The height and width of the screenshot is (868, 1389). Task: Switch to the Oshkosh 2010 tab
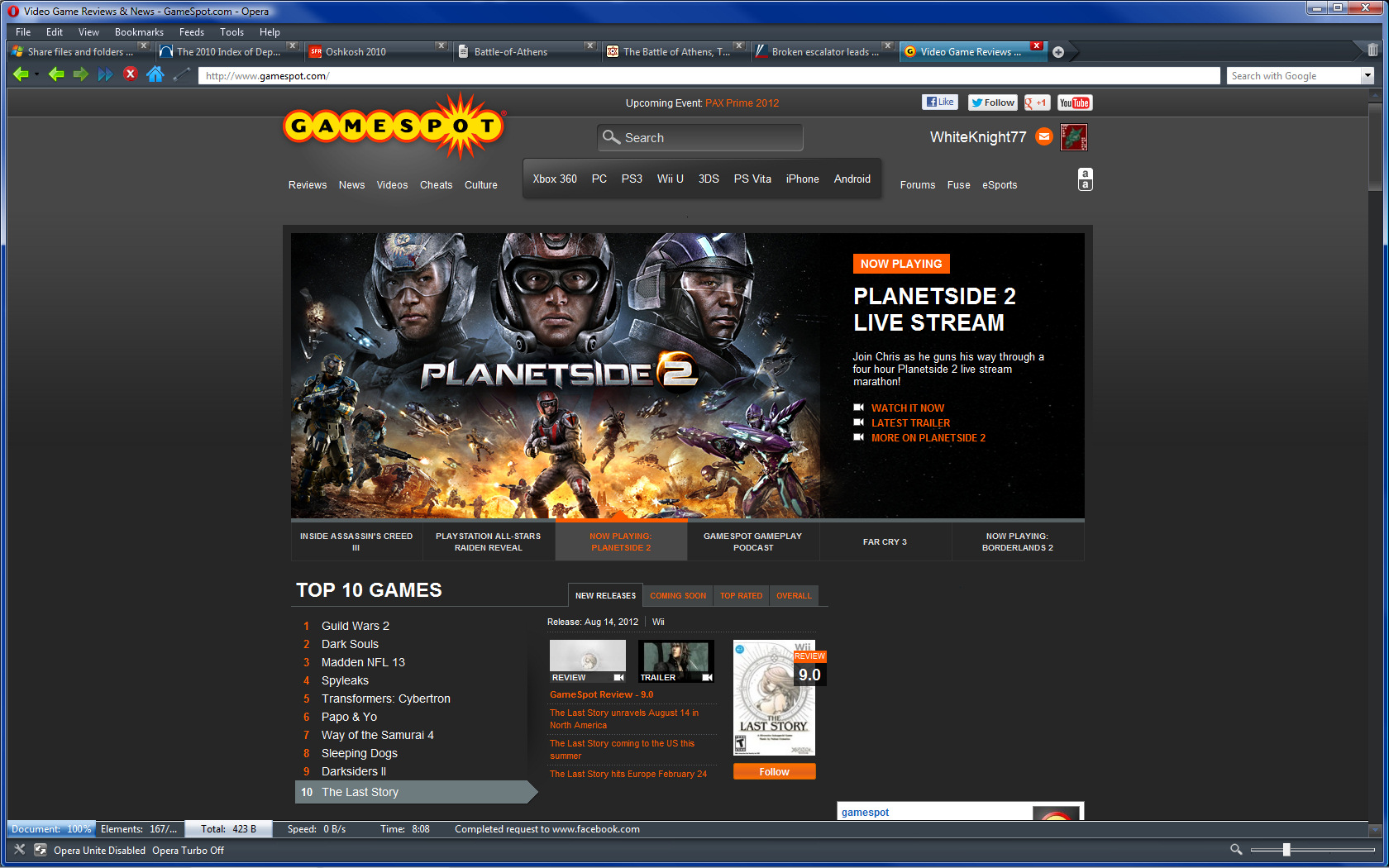coord(379,51)
